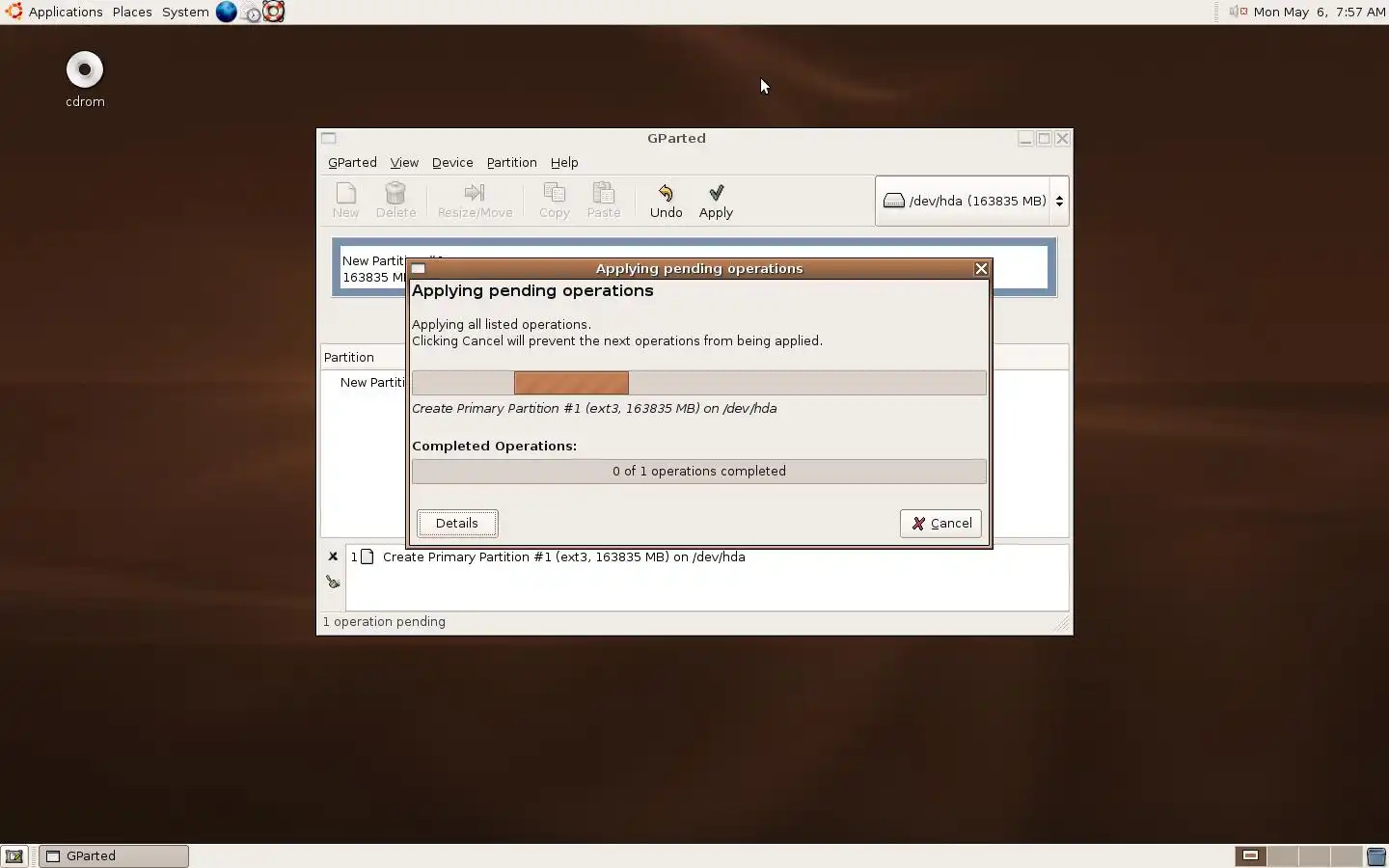This screenshot has height=868, width=1389.
Task: Open the Places menu in top panel
Action: tap(132, 12)
